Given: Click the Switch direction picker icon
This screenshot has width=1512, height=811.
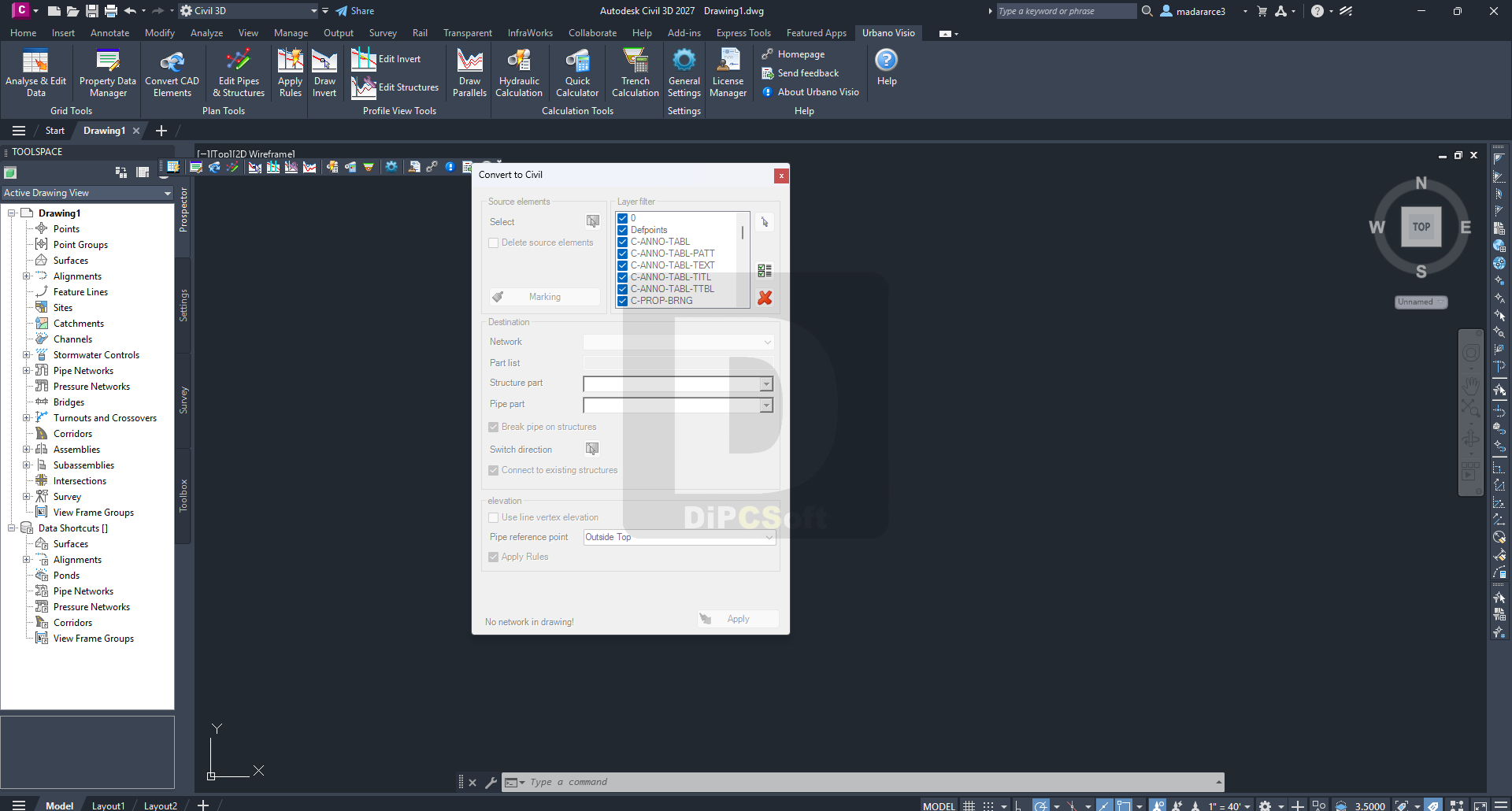Looking at the screenshot, I should coord(593,449).
